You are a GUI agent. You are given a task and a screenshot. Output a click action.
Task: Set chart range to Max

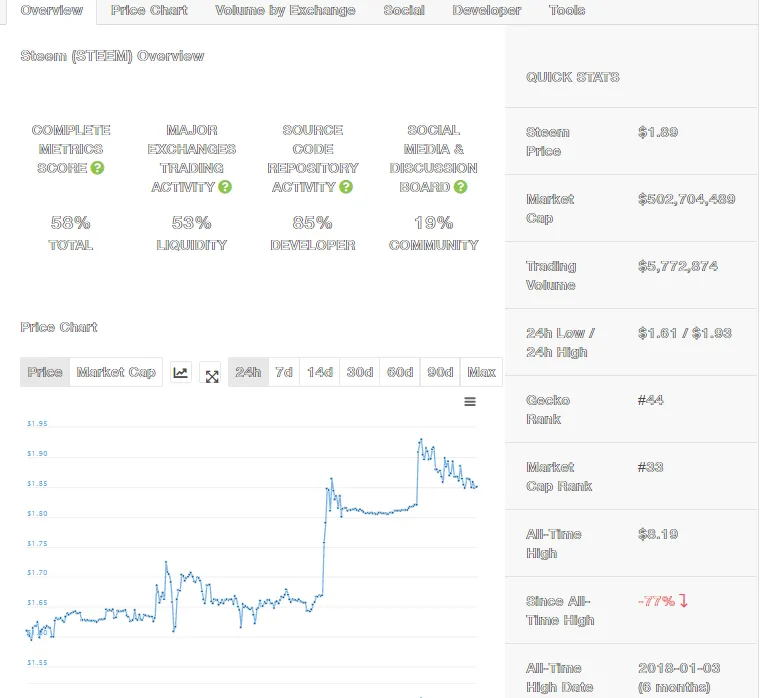tap(481, 372)
